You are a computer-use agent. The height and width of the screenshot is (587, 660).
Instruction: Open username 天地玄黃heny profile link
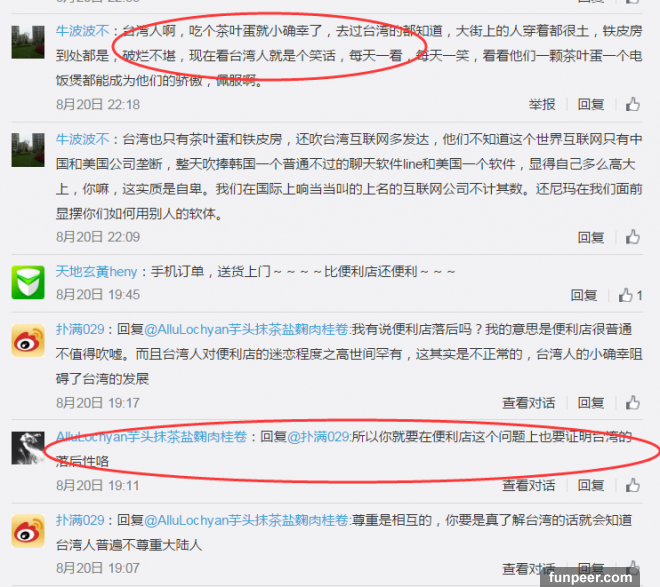coord(96,271)
